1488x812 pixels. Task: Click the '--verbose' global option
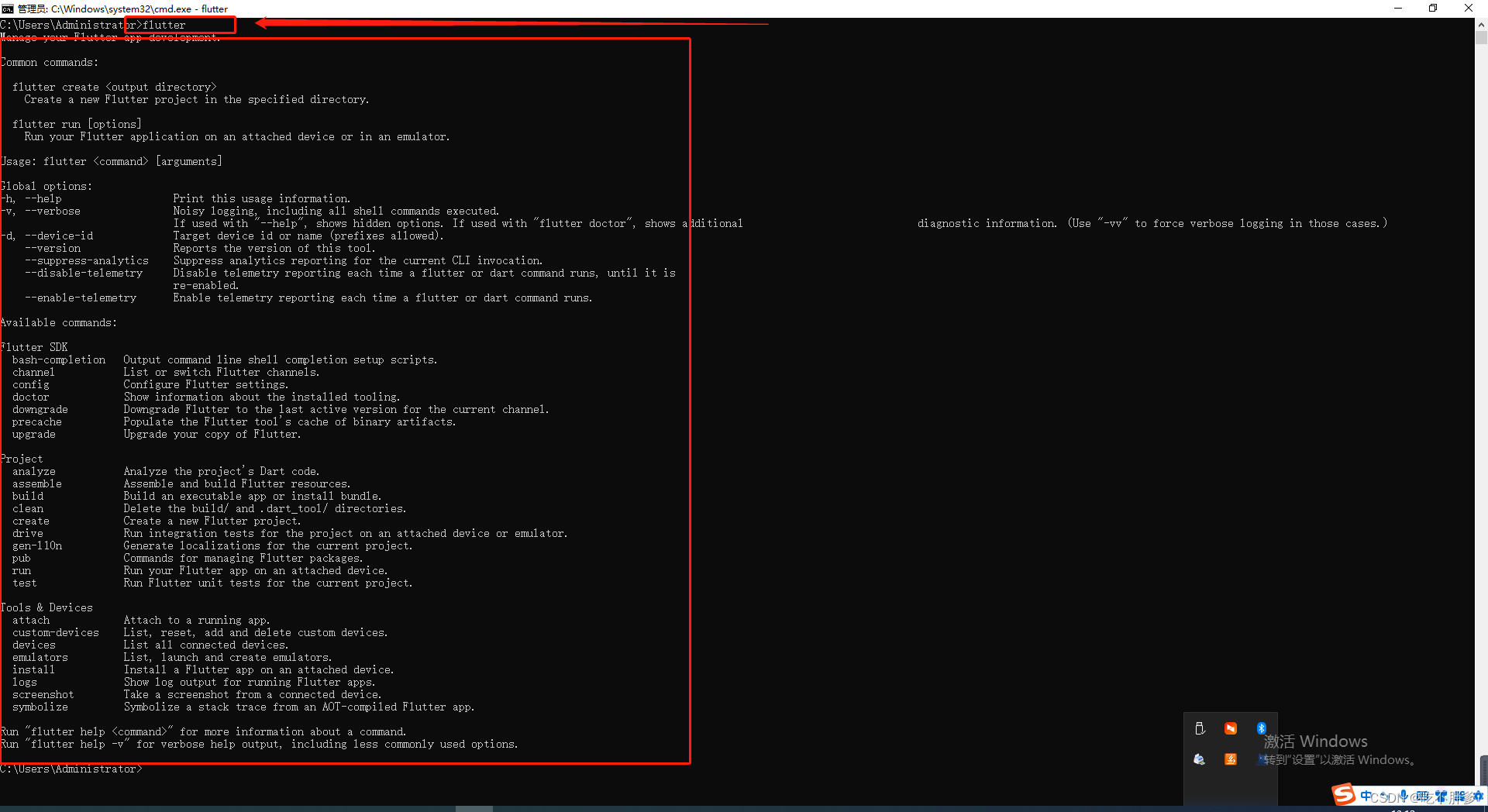pyautogui.click(x=53, y=211)
